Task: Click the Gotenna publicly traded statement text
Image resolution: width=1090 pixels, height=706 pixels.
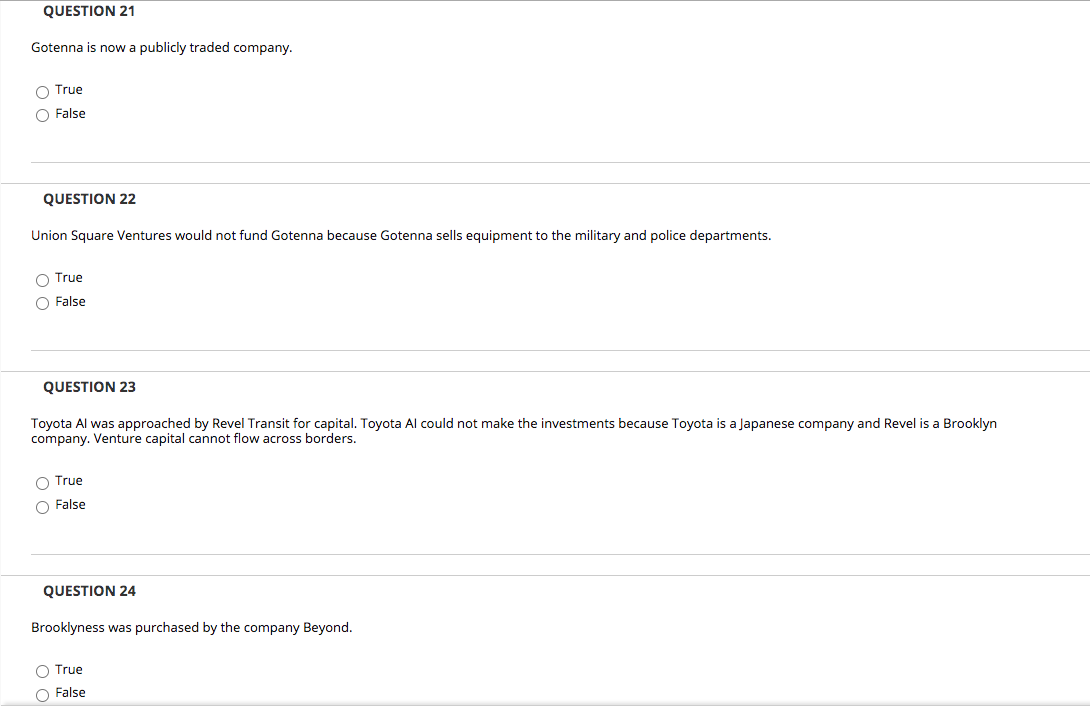Action: pos(161,47)
